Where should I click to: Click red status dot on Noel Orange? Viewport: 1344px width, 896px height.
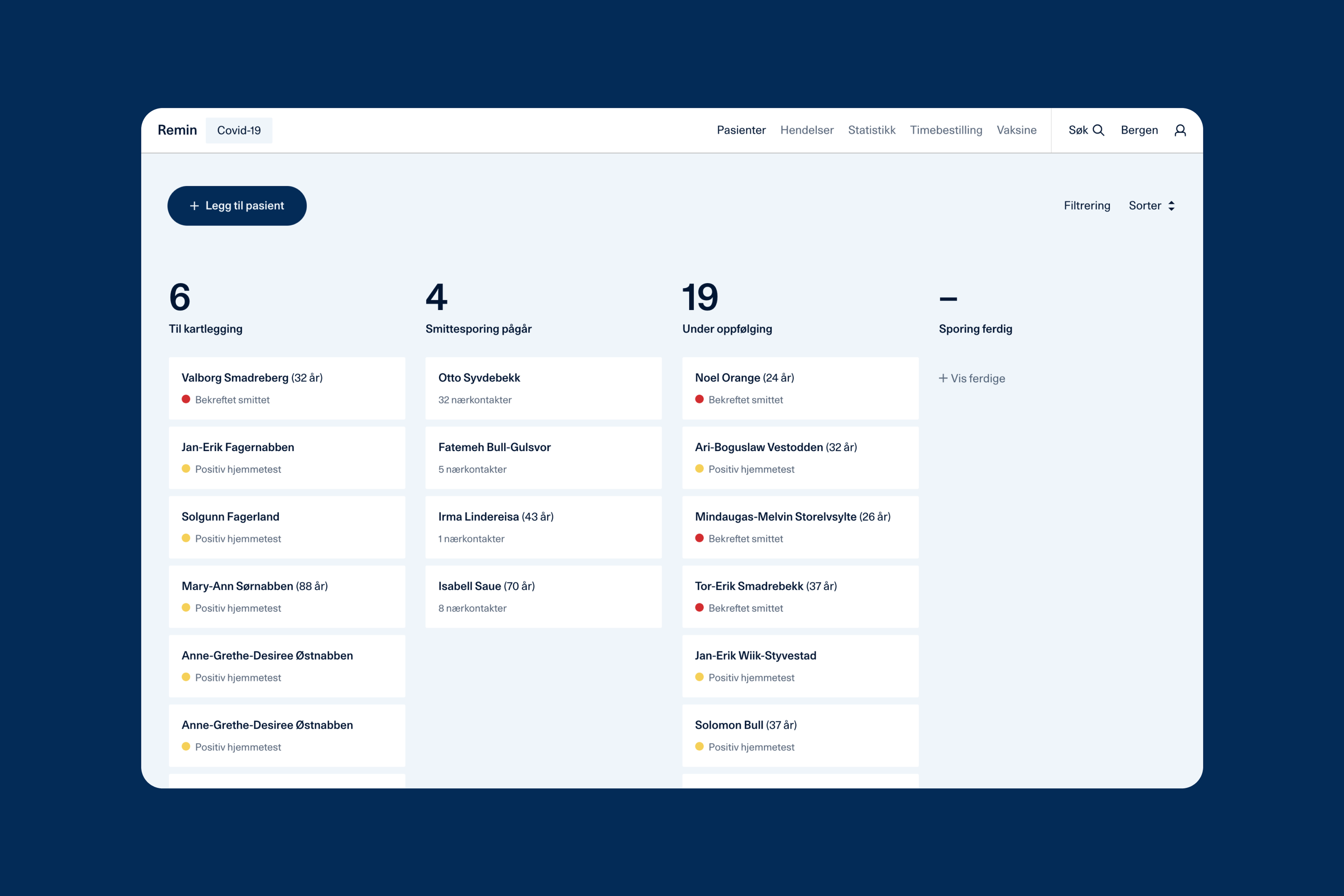[699, 399]
